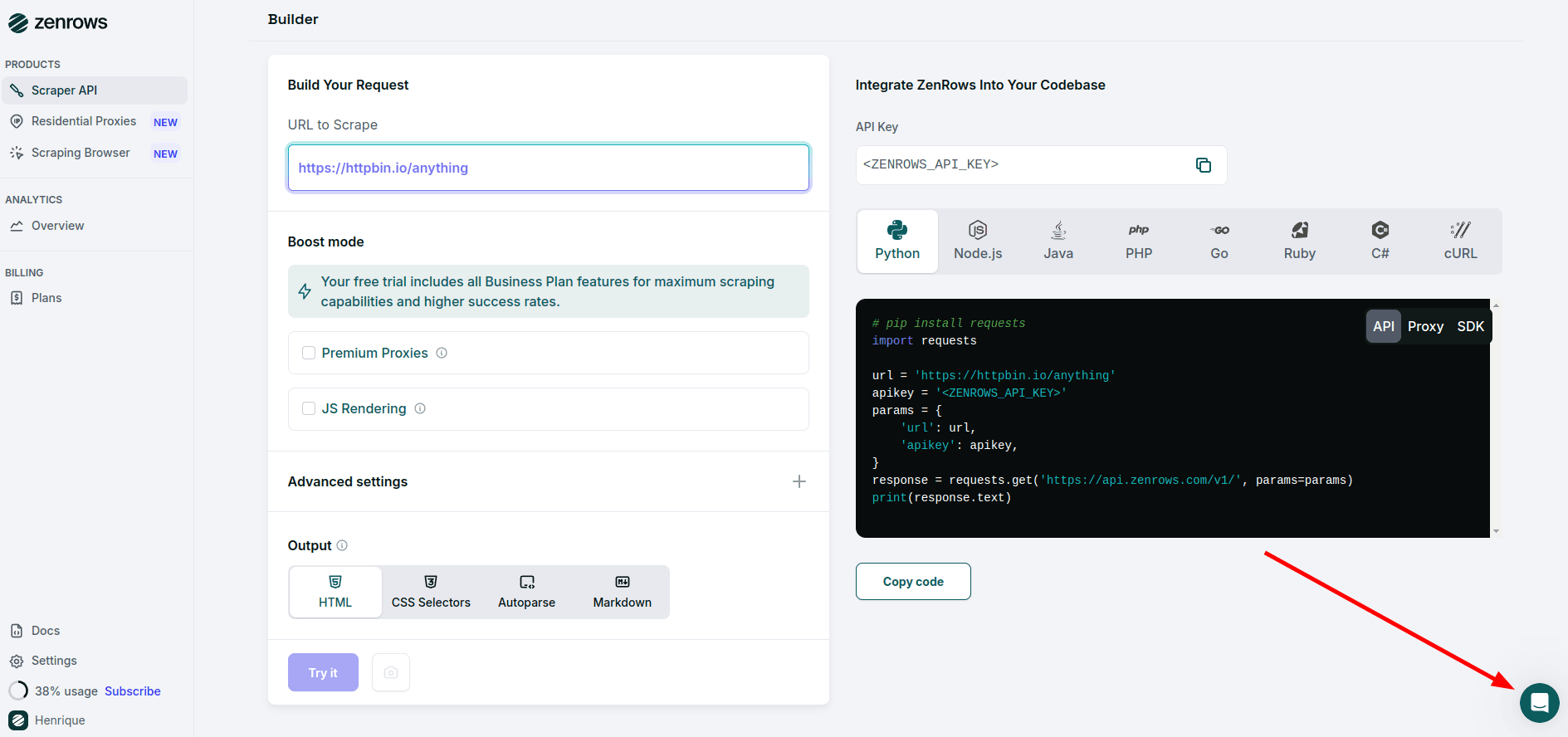Select CSS Selectors output format
Screen dimensions: 1568x737
tap(431, 592)
